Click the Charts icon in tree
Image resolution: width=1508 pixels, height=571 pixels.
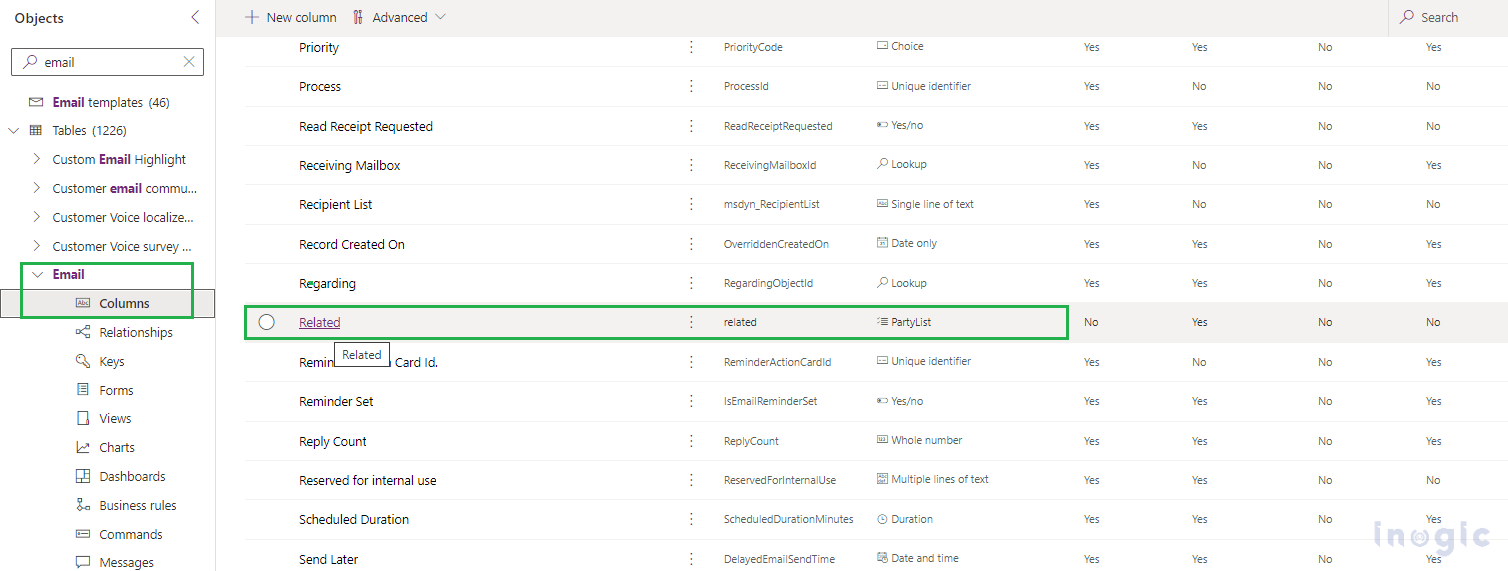point(83,447)
